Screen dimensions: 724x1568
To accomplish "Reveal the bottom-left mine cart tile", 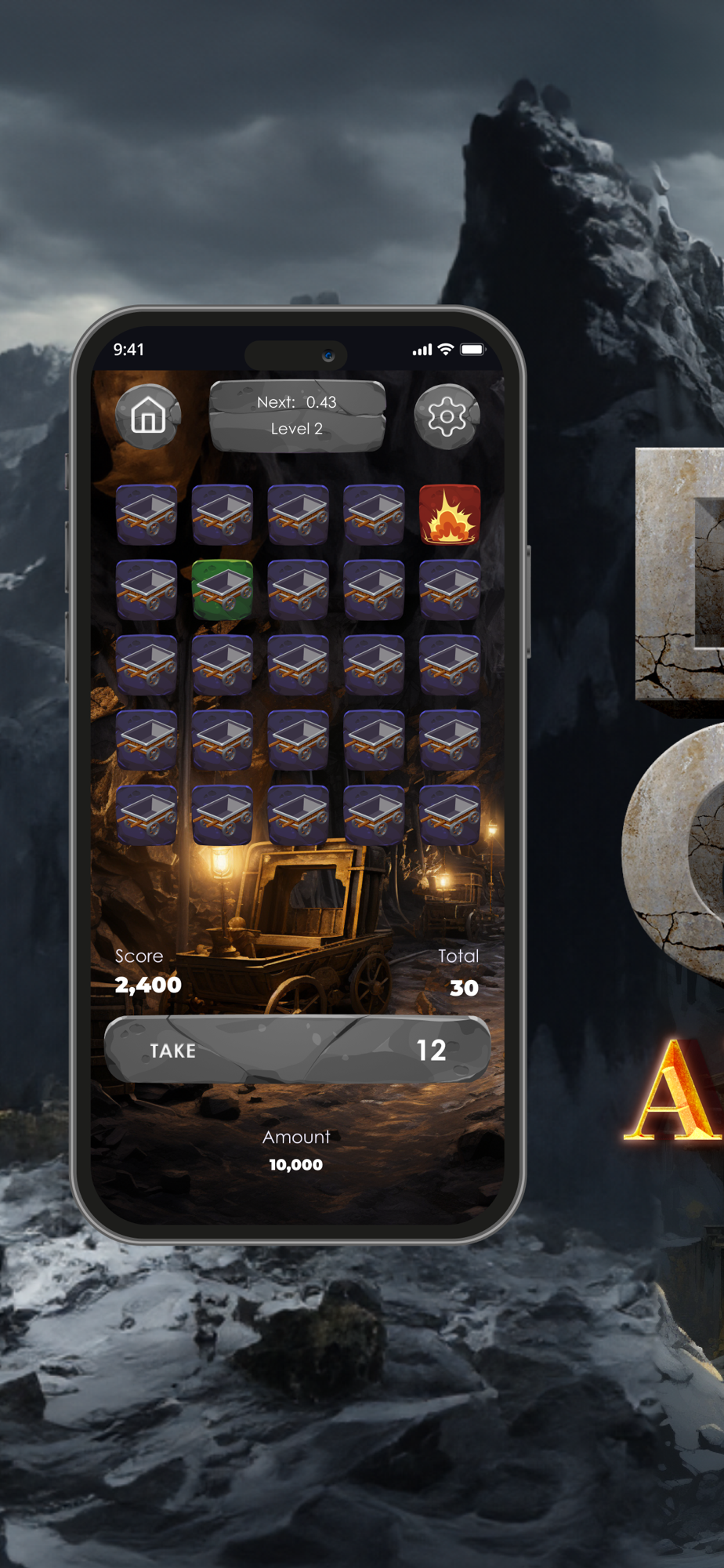I will click(x=147, y=815).
